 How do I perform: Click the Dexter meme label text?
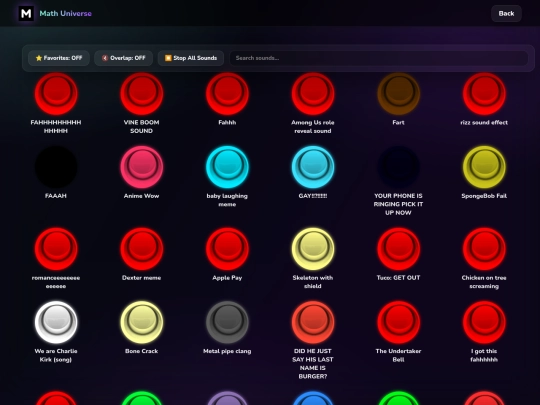click(x=142, y=278)
